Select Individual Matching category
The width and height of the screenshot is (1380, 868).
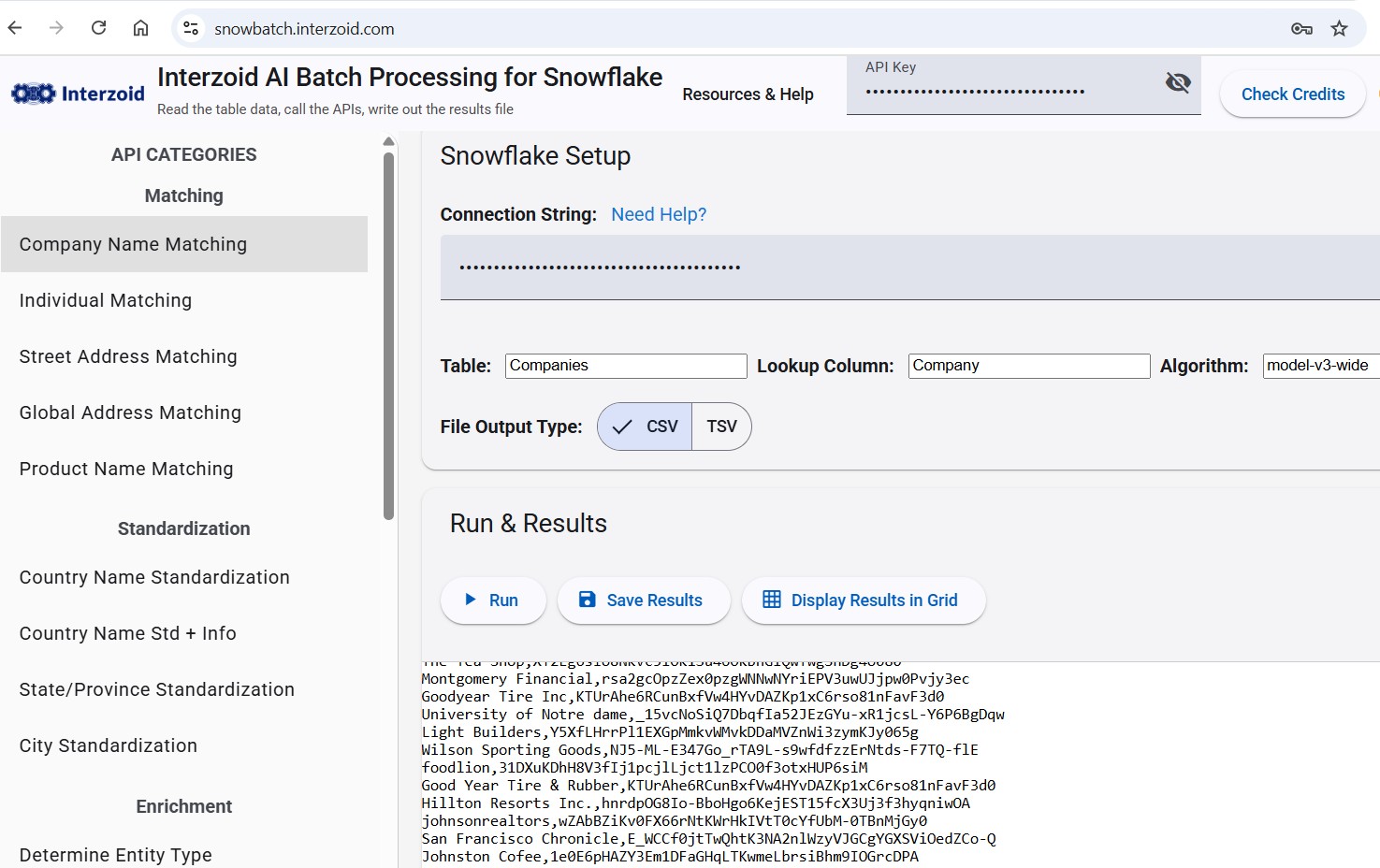[184, 300]
